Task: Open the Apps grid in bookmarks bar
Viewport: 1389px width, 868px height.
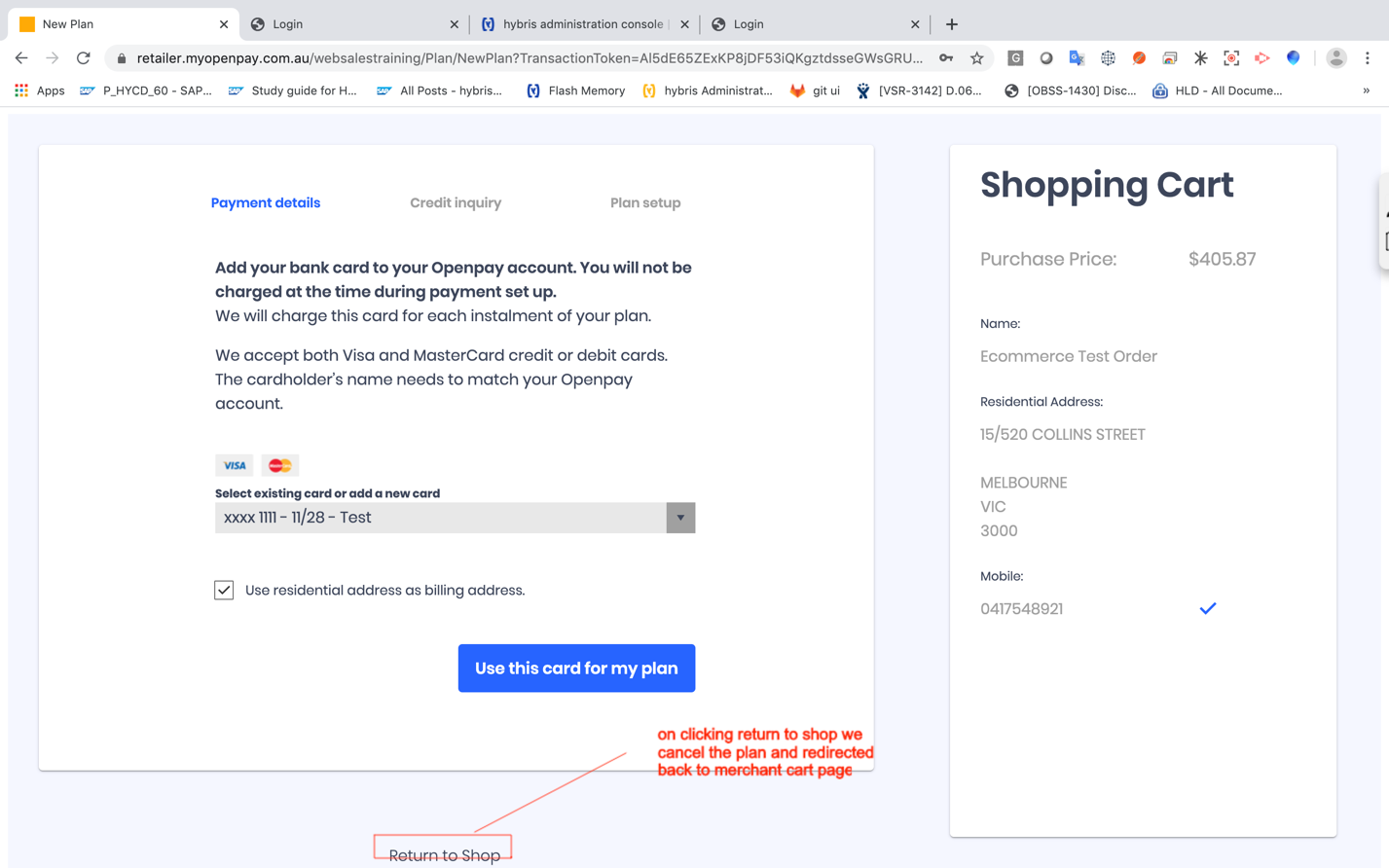Action: pyautogui.click(x=39, y=90)
